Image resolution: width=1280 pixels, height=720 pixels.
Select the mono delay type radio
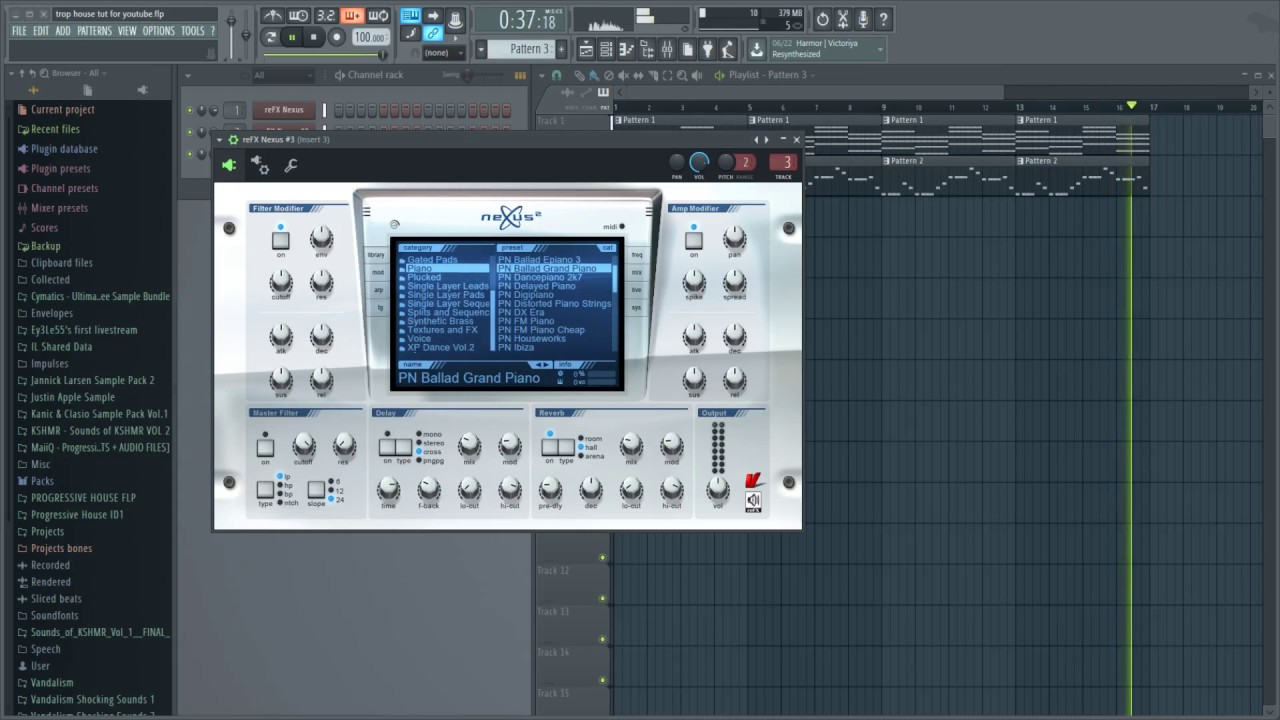(417, 434)
